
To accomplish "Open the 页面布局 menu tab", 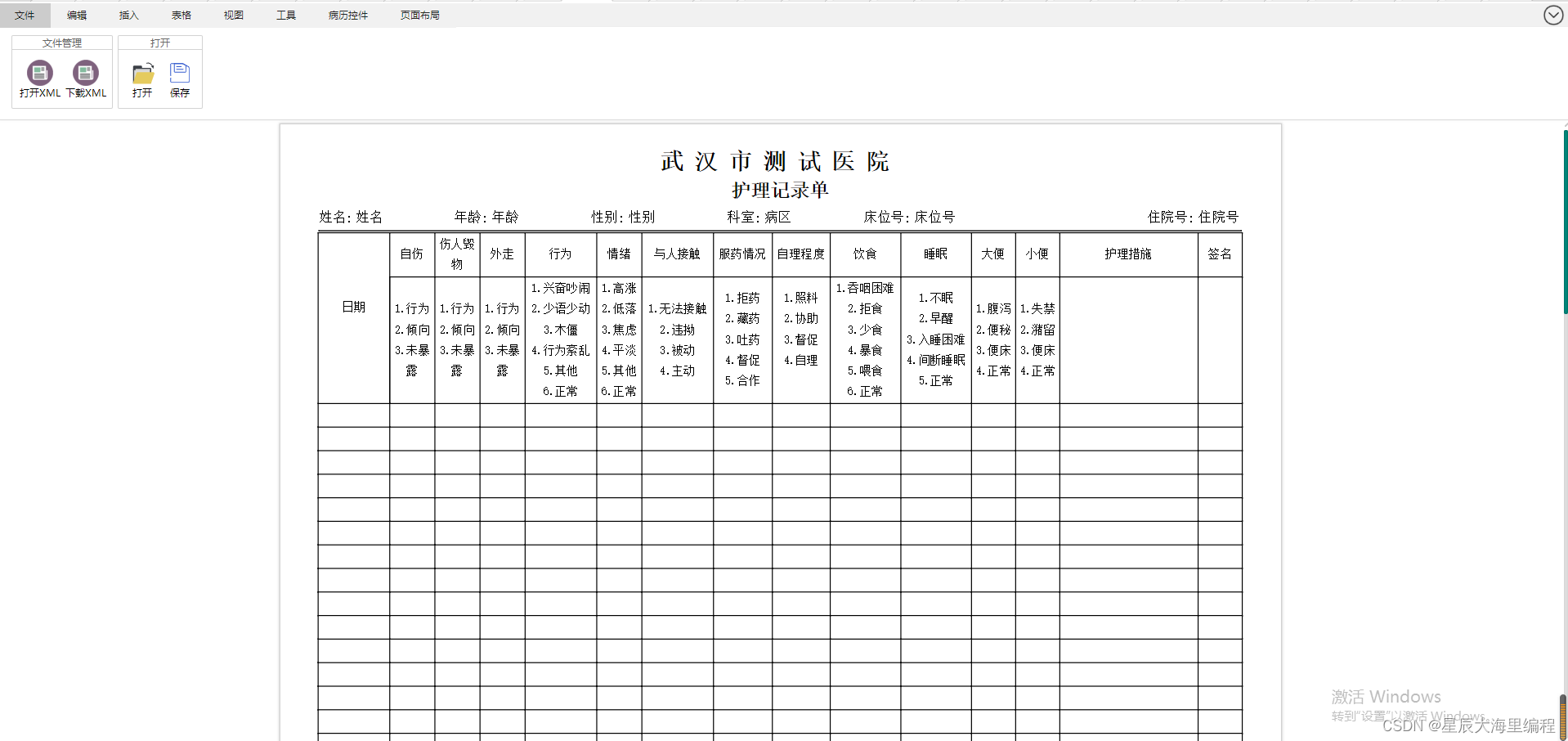I will coord(420,15).
